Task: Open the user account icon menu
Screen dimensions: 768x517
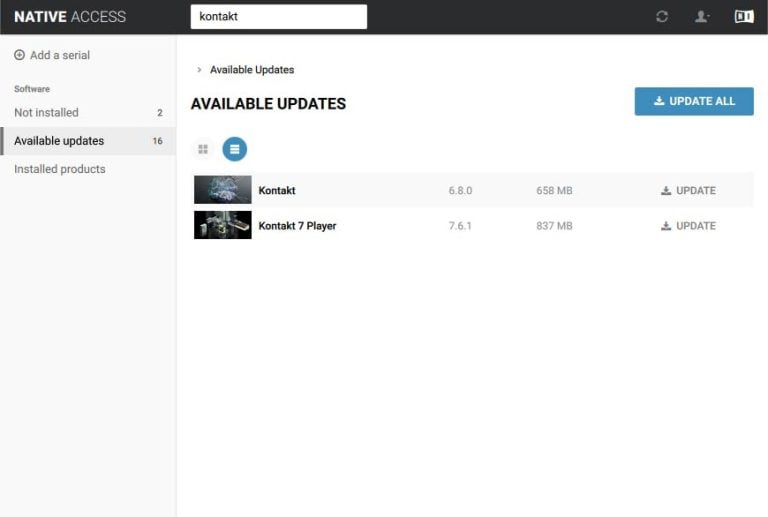Action: 702,17
